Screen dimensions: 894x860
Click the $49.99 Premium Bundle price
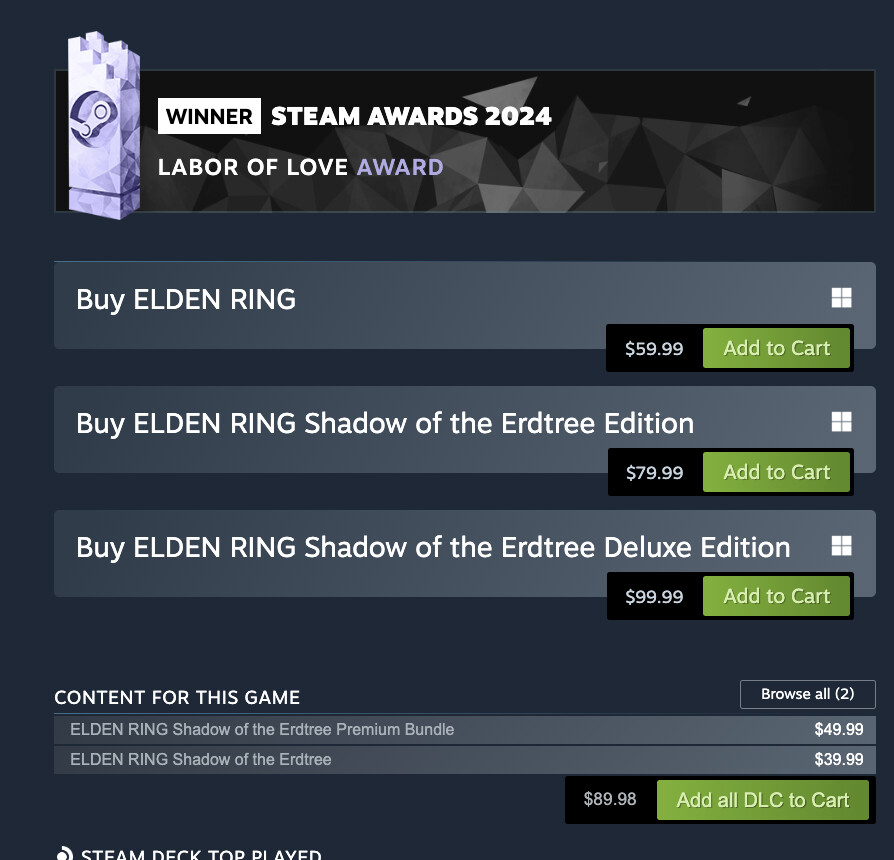point(838,730)
